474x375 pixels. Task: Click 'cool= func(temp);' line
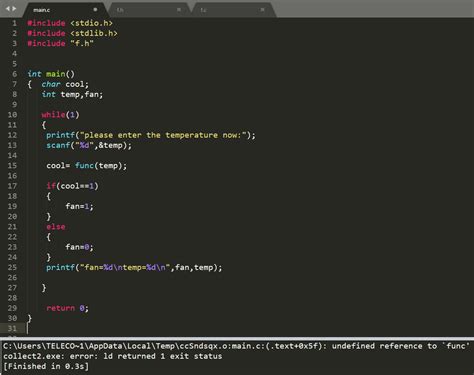pyautogui.click(x=87, y=166)
